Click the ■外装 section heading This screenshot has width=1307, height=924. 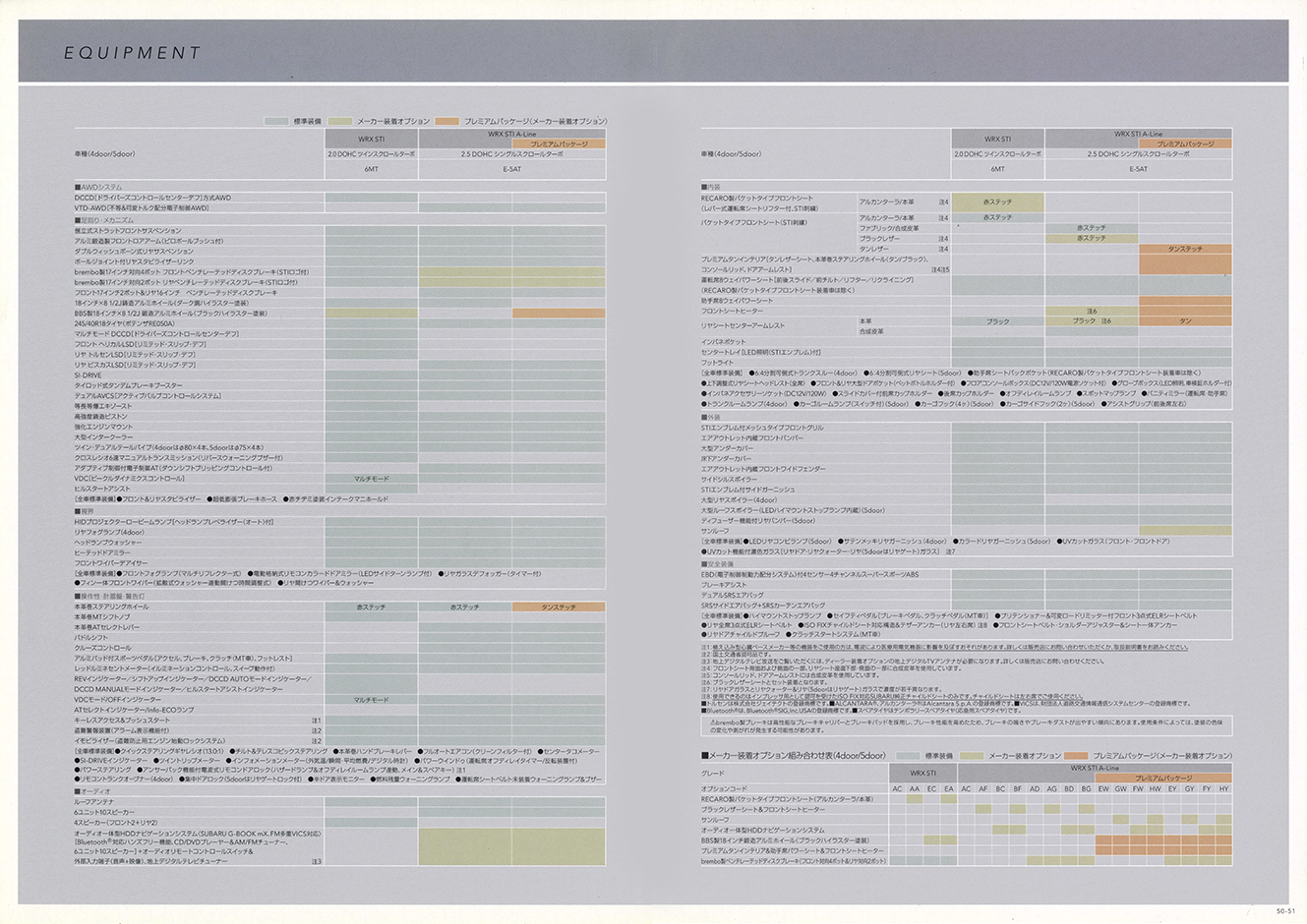pyautogui.click(x=711, y=417)
